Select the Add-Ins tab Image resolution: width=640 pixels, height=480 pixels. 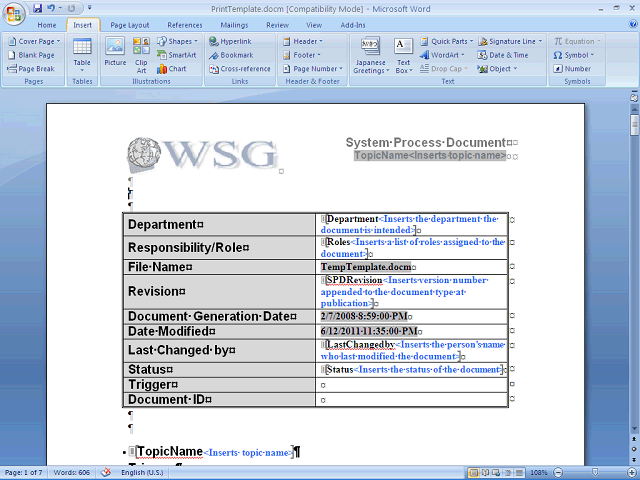point(353,25)
